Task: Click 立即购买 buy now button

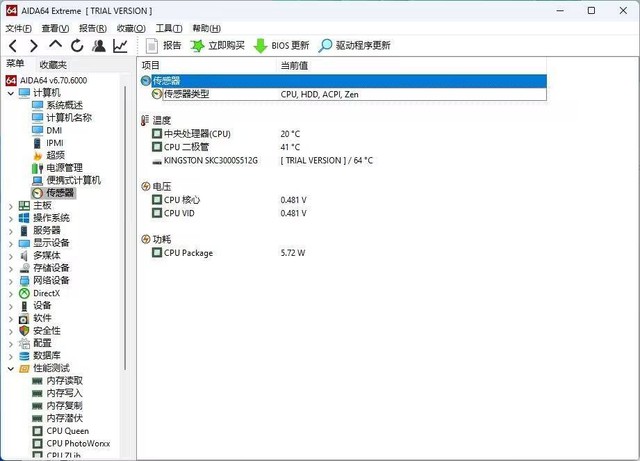Action: pyautogui.click(x=217, y=45)
